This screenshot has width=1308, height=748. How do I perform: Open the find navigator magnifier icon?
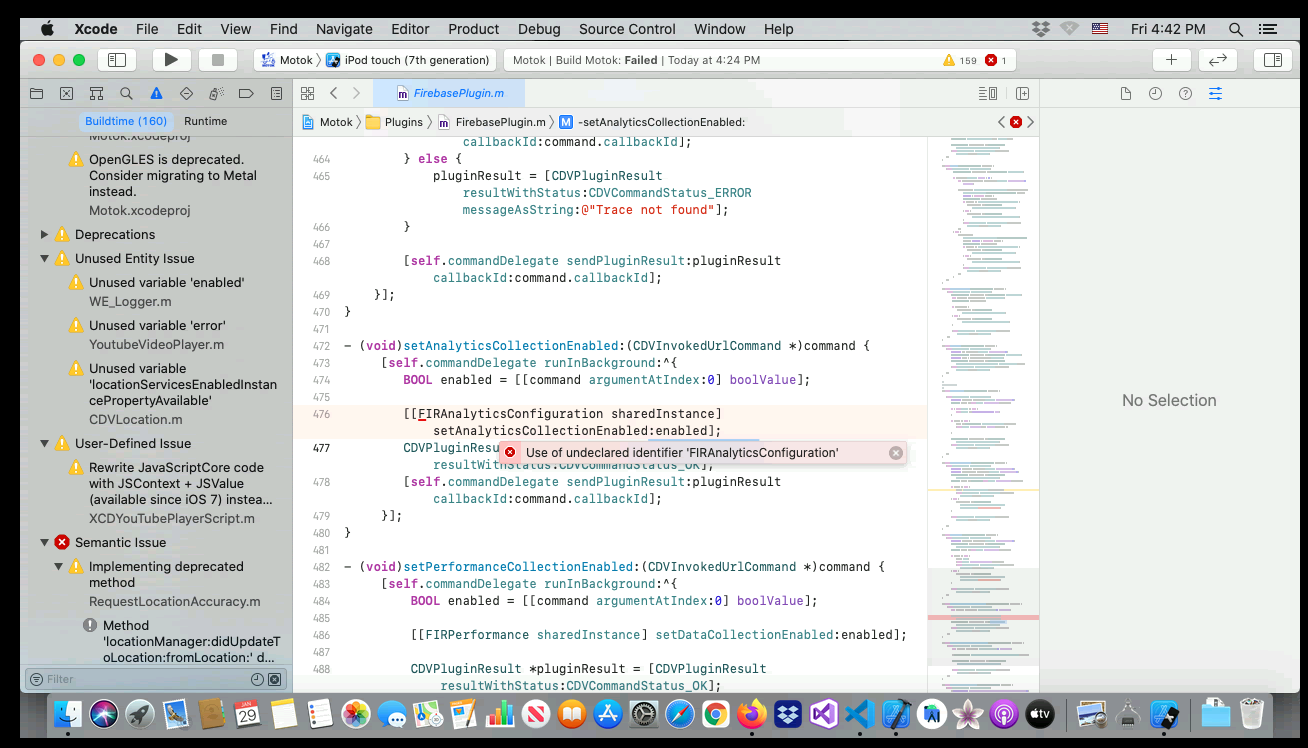[x=126, y=94]
